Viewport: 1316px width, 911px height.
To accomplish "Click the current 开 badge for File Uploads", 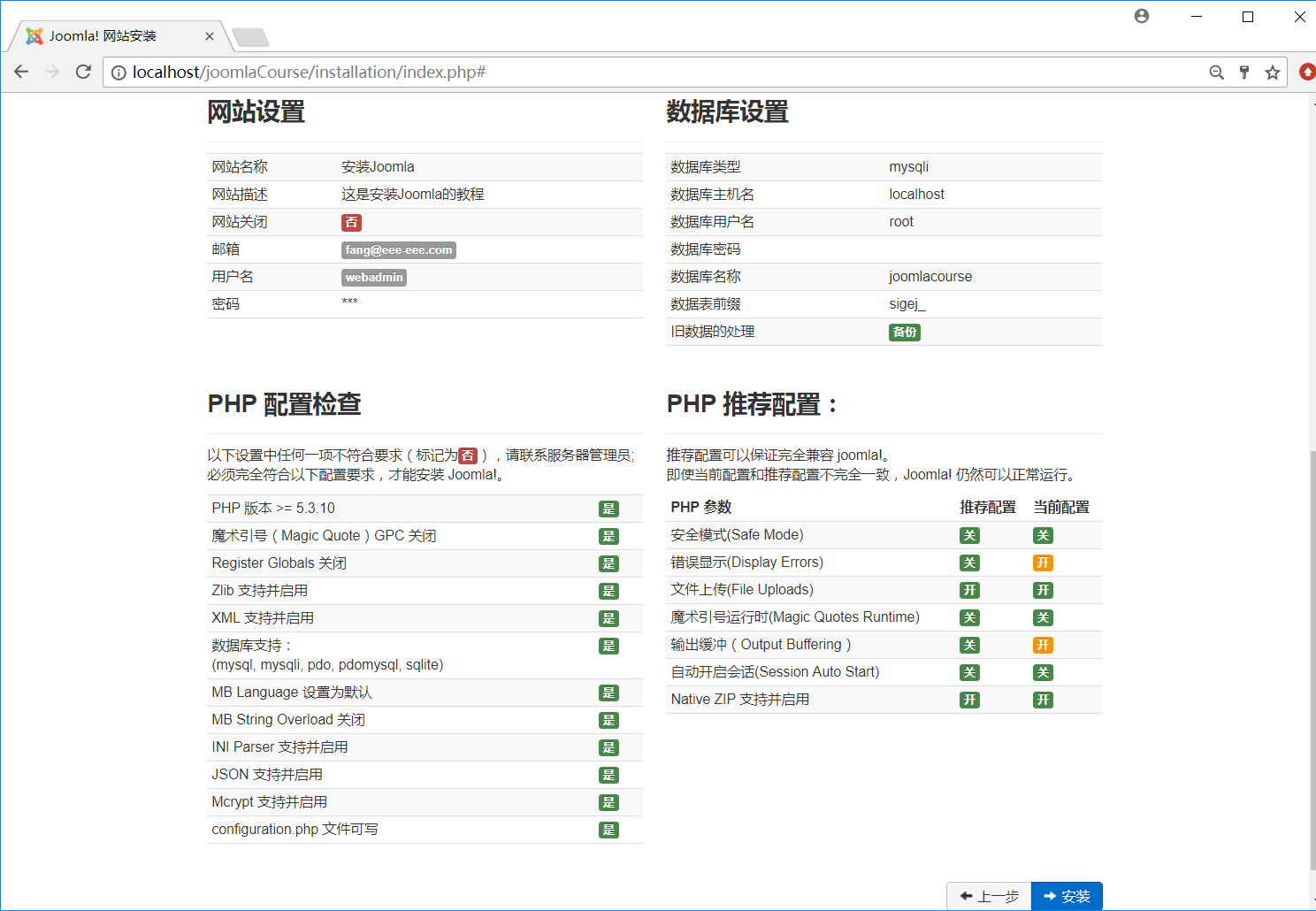I will click(1044, 591).
